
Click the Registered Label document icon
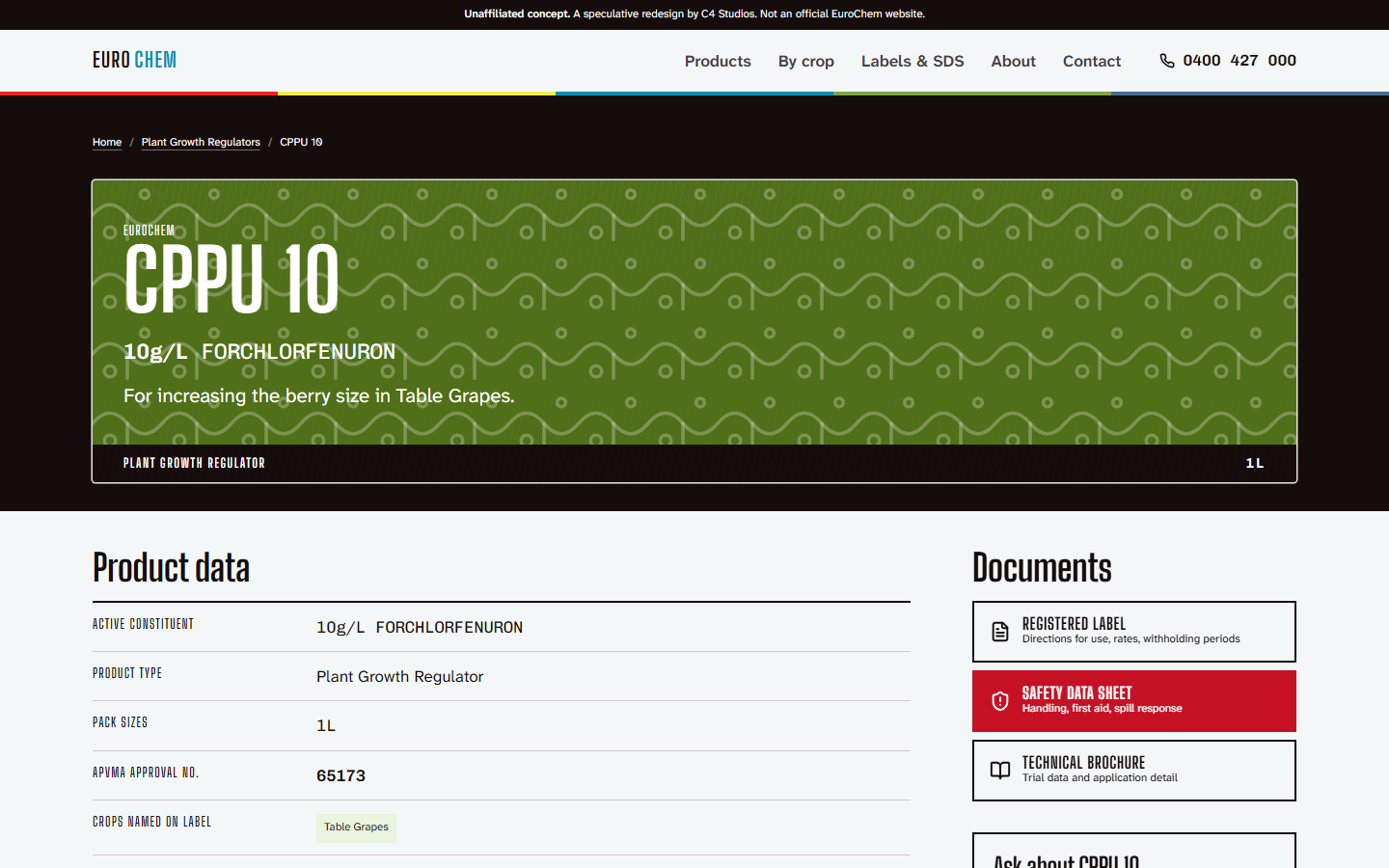pyautogui.click(x=1000, y=632)
